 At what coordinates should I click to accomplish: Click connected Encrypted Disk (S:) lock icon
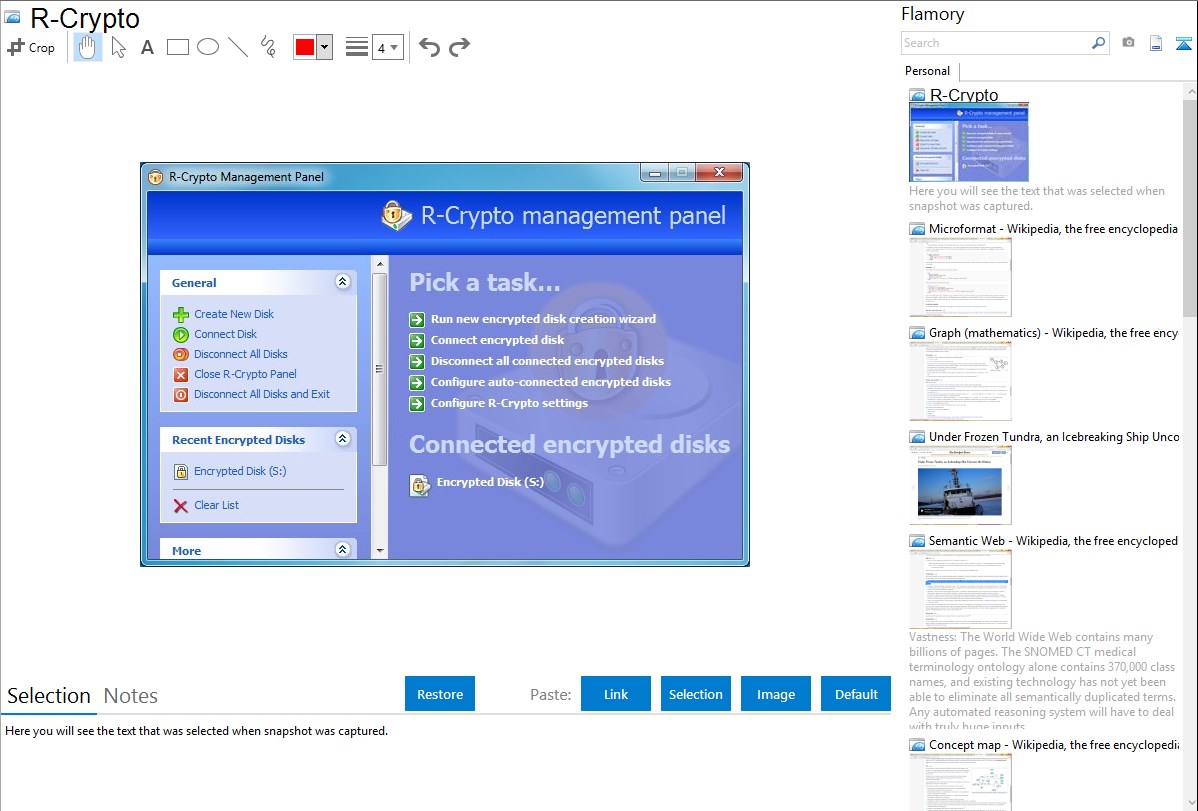click(419, 485)
